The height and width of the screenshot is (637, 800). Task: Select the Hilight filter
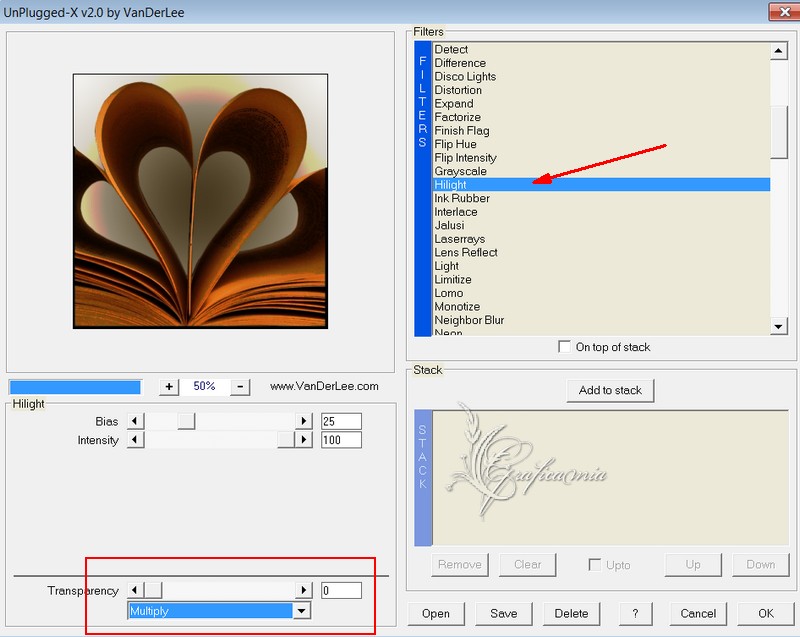[601, 185]
